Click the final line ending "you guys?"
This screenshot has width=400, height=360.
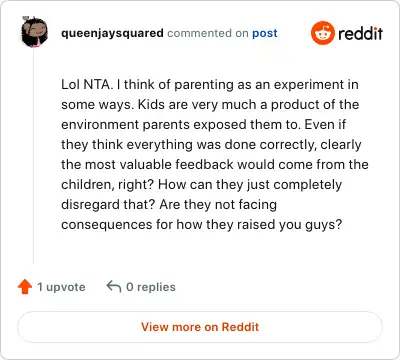(x=201, y=225)
